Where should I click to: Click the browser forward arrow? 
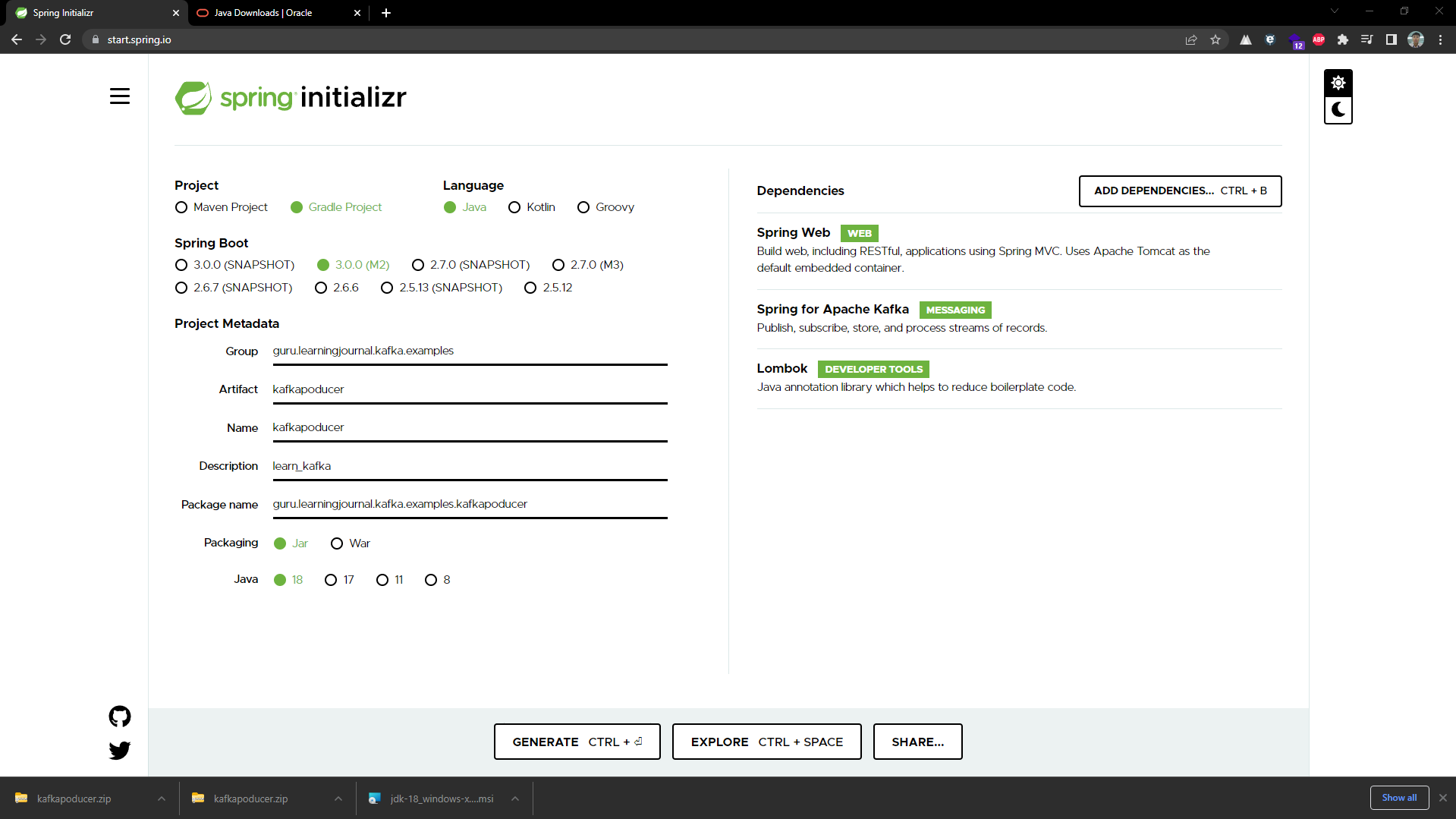tap(41, 39)
